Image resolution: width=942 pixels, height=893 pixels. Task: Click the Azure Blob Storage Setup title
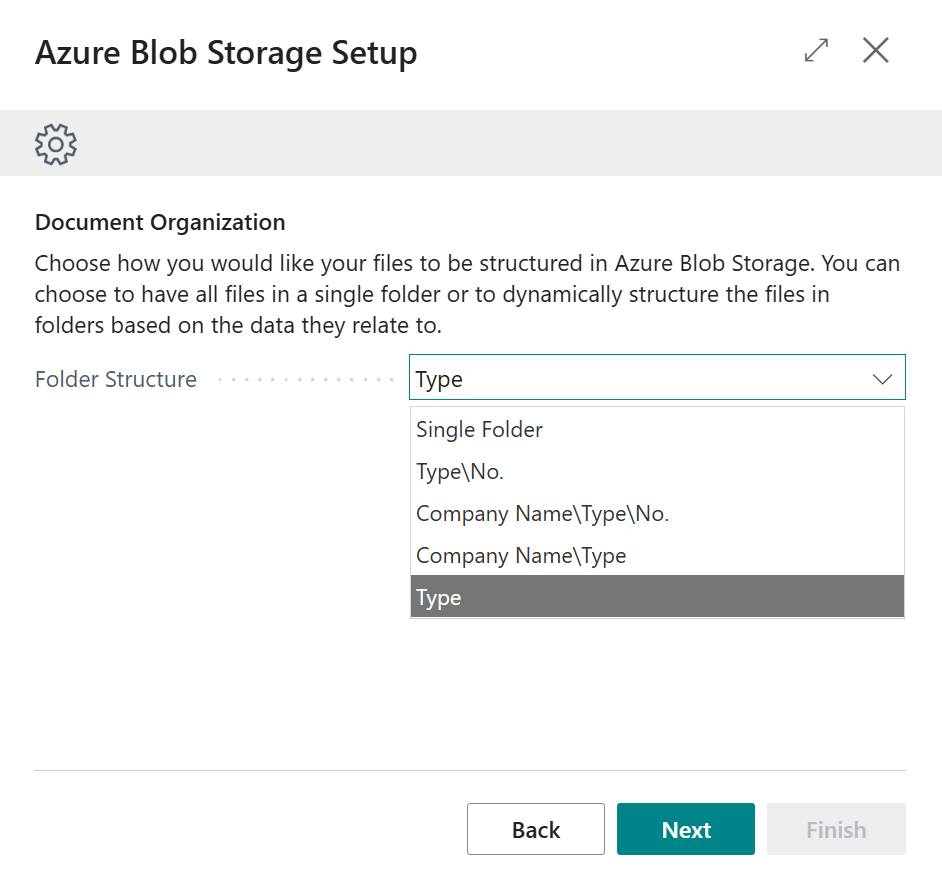[x=226, y=53]
